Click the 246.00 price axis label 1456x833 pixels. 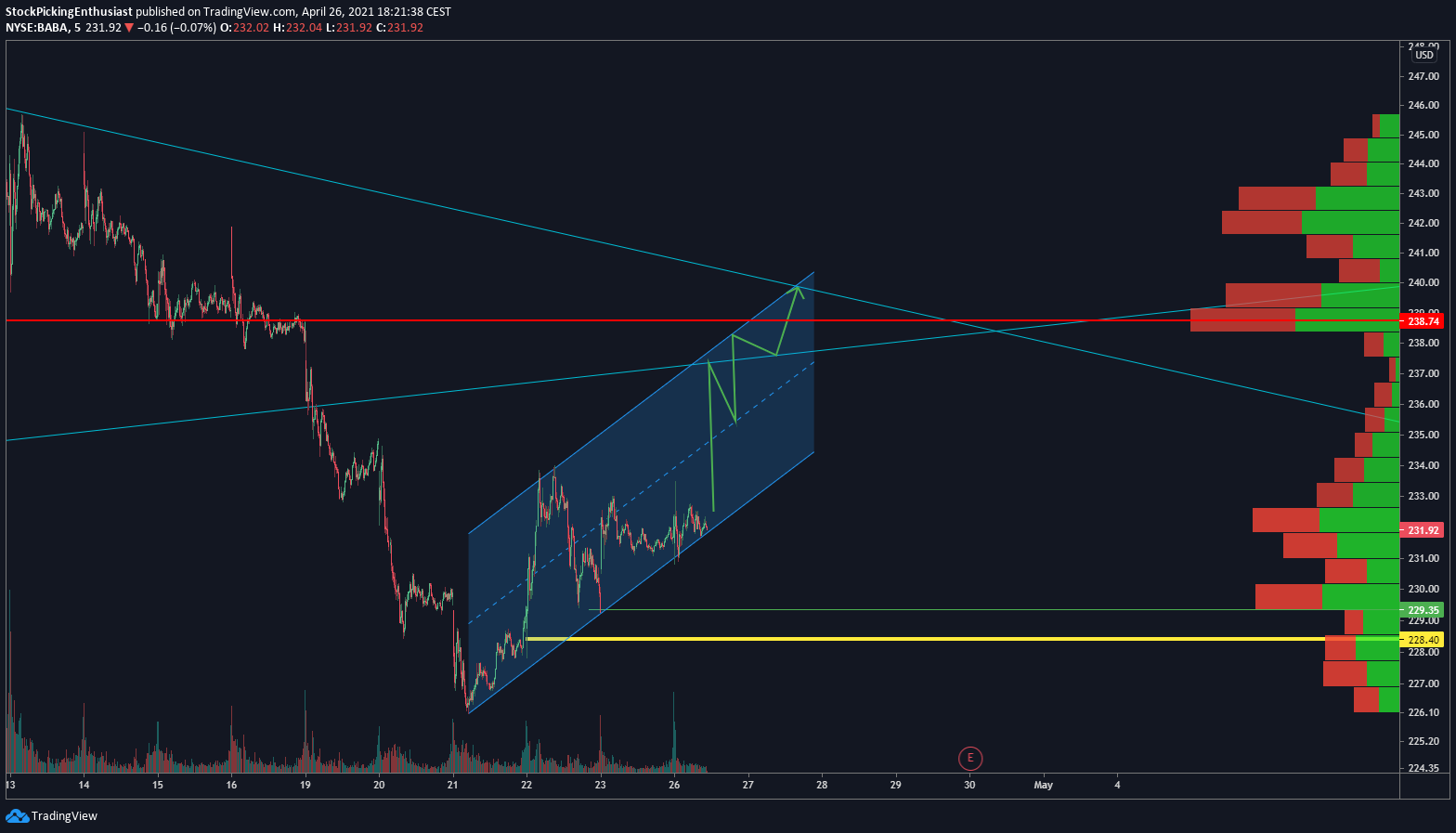point(1423,105)
